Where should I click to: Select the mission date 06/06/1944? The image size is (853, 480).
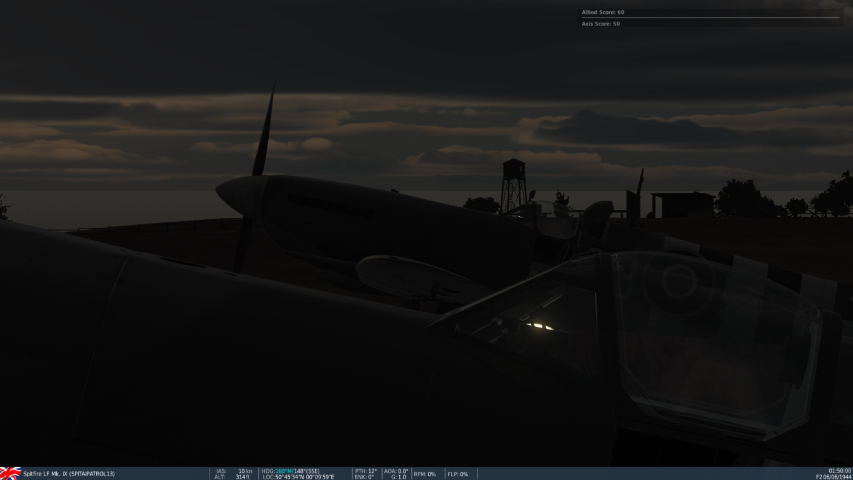point(834,477)
